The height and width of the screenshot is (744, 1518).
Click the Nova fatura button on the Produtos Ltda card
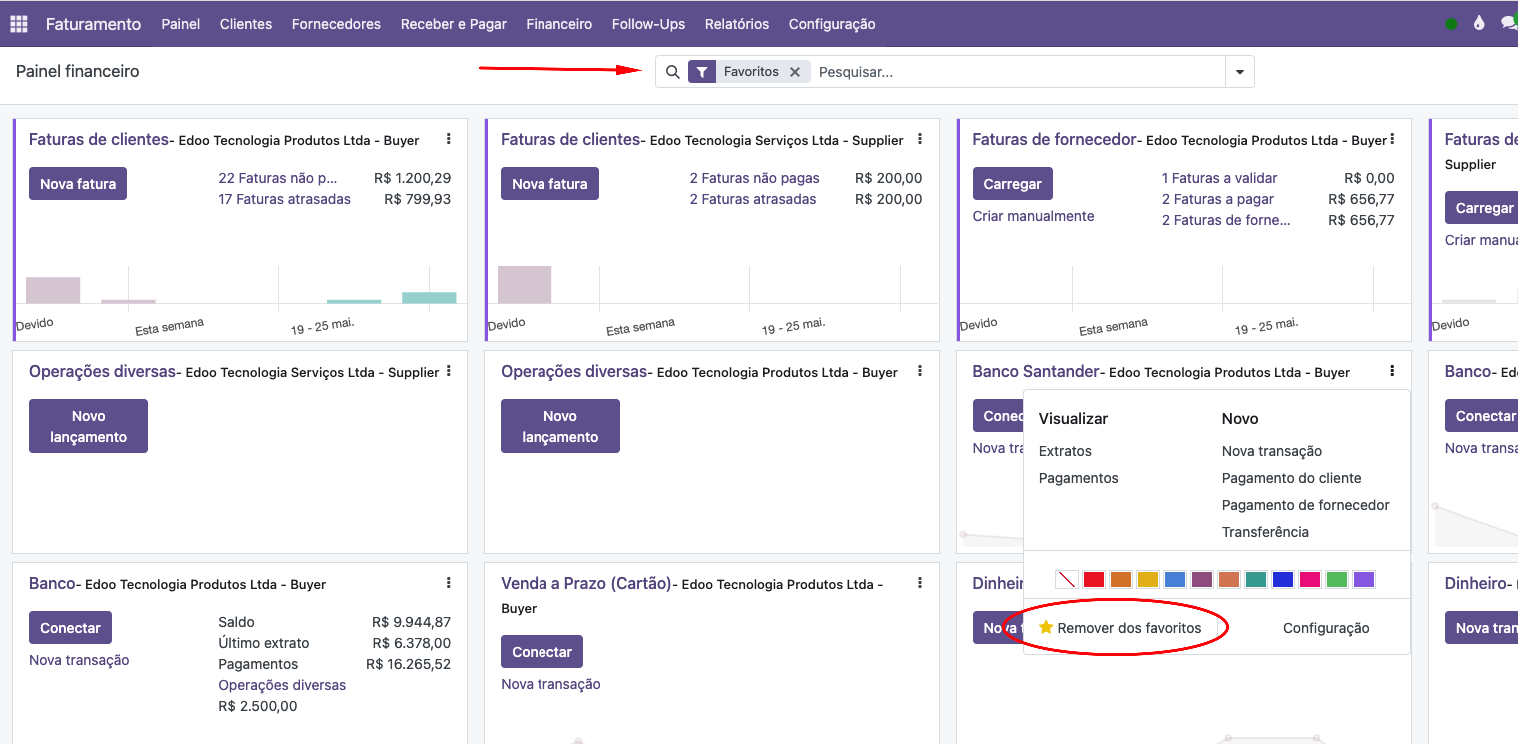[x=78, y=184]
